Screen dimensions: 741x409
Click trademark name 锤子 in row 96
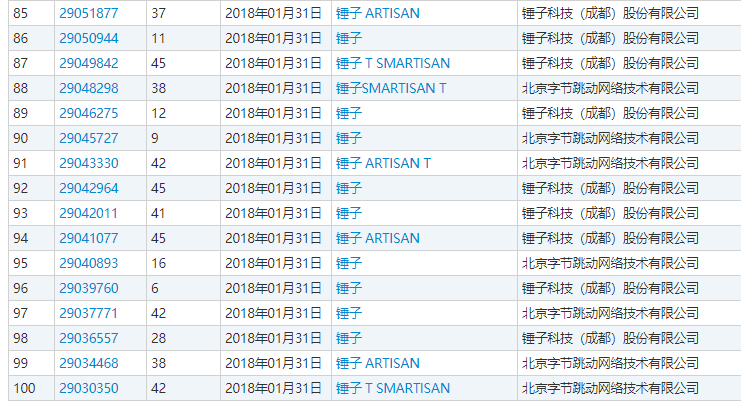click(349, 288)
